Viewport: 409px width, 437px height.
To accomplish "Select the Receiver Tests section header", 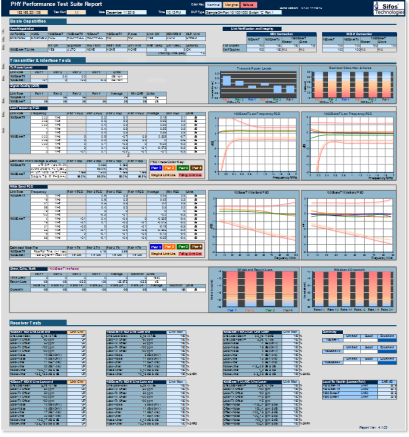I will (x=38, y=323).
